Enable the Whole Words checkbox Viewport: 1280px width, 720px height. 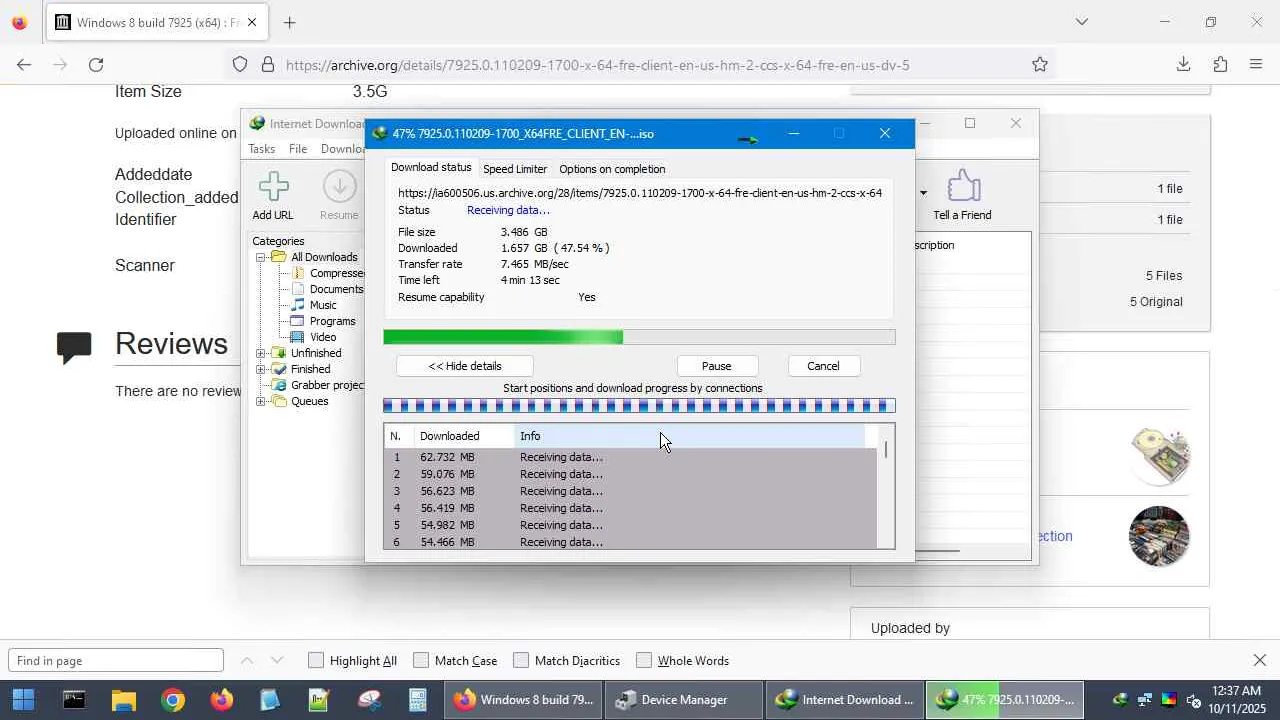click(x=644, y=660)
